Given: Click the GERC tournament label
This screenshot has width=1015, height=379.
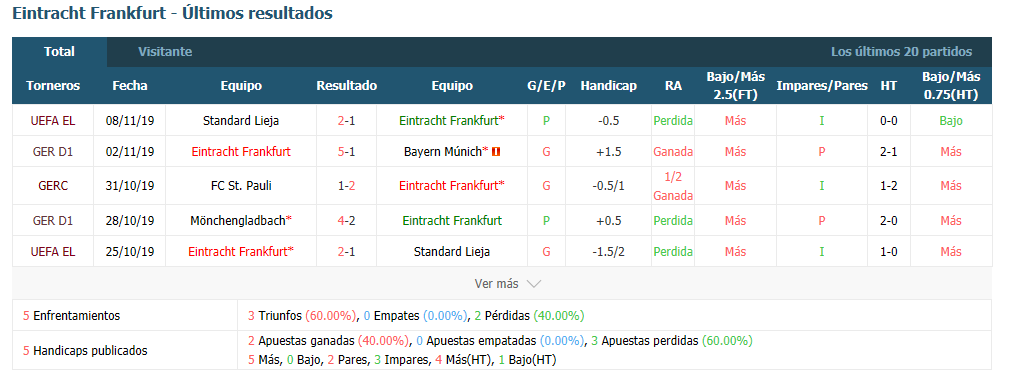Looking at the screenshot, I should click(53, 186).
